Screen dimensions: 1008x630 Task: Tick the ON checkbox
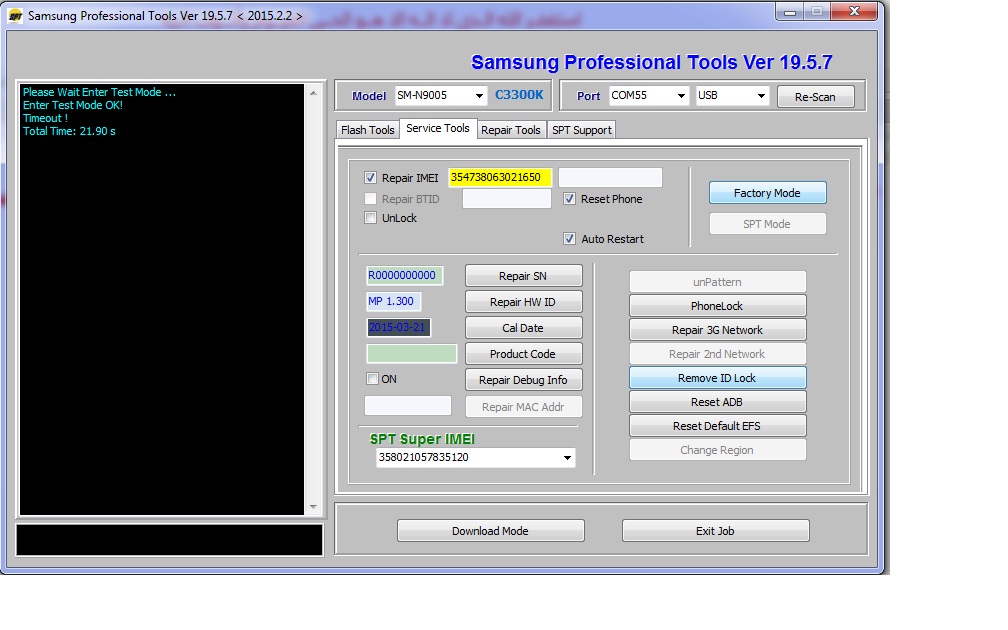372,379
